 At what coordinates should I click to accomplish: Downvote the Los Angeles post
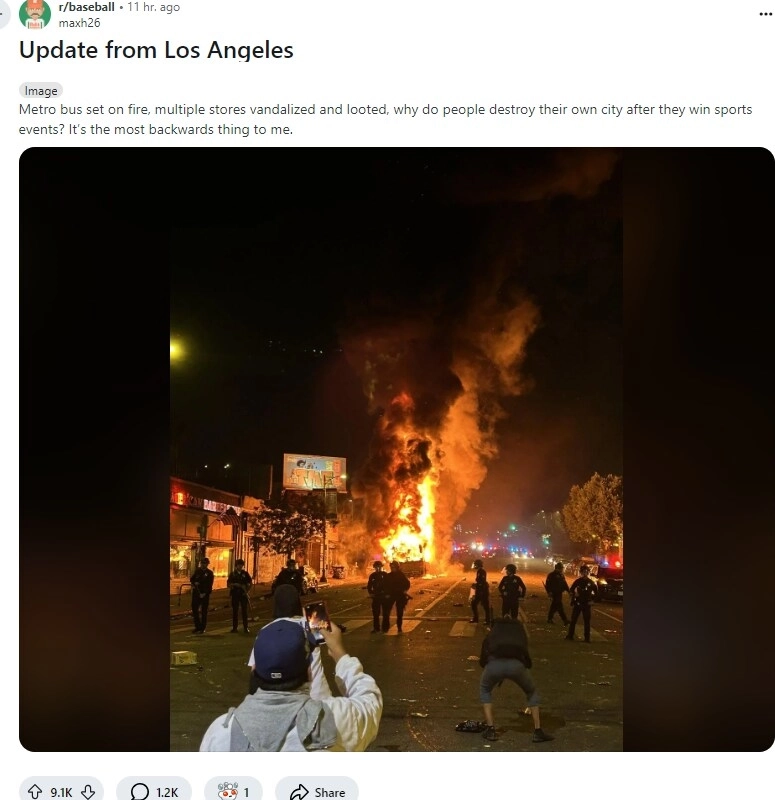(88, 792)
